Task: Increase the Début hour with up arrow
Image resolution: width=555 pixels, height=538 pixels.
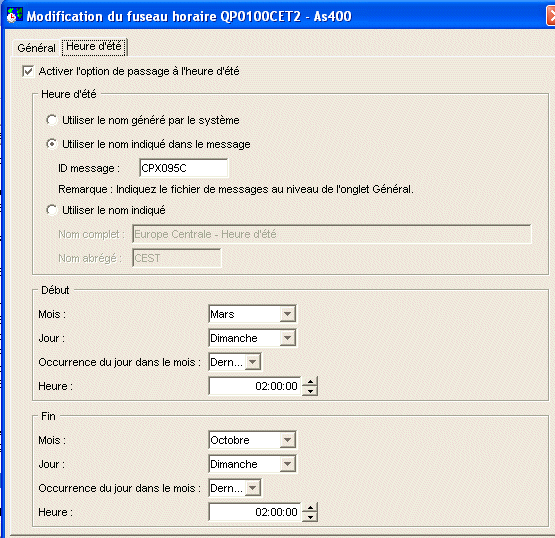Action: pos(310,382)
